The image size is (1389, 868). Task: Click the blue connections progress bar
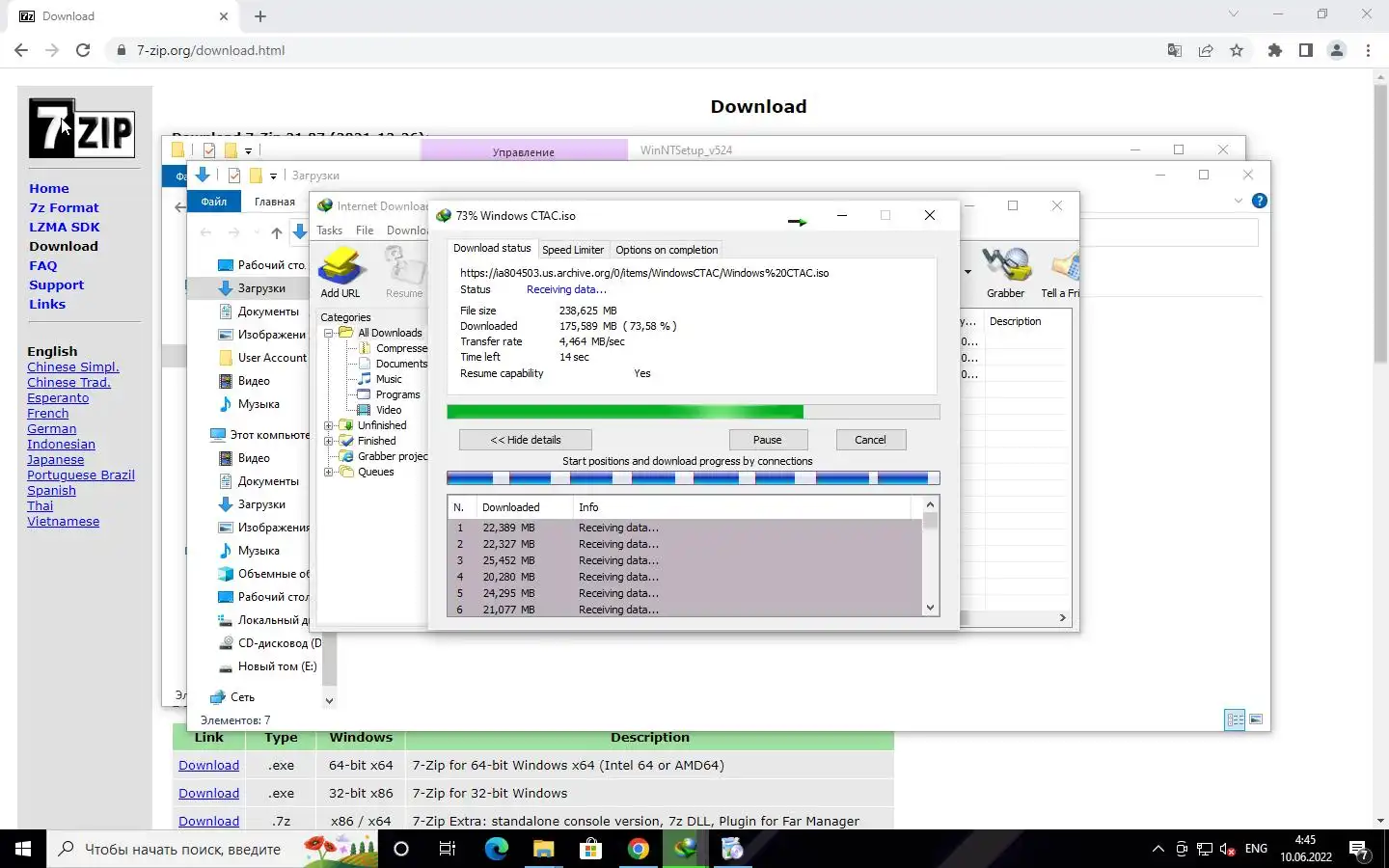694,477
